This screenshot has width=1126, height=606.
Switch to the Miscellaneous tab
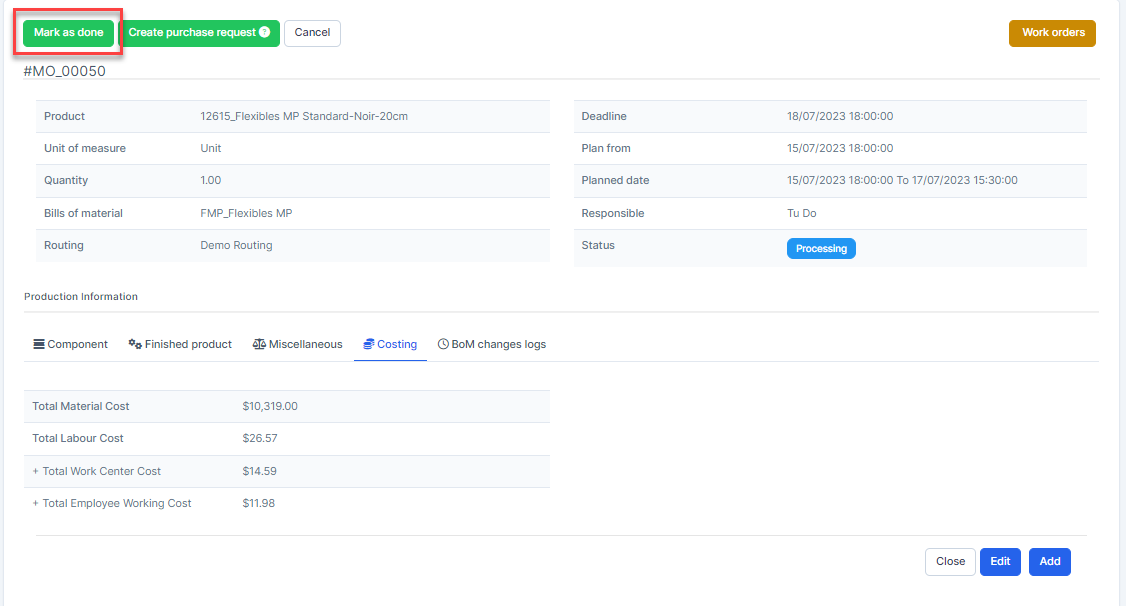tap(305, 344)
